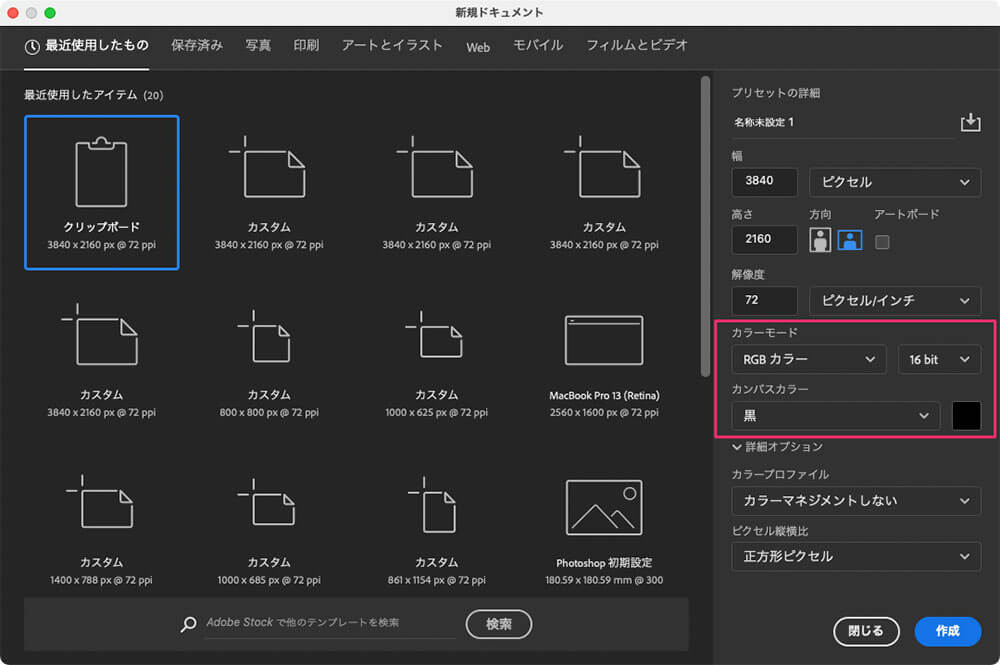1000x665 pixels.
Task: Open the フィルムとビデオ tab
Action: [x=636, y=45]
